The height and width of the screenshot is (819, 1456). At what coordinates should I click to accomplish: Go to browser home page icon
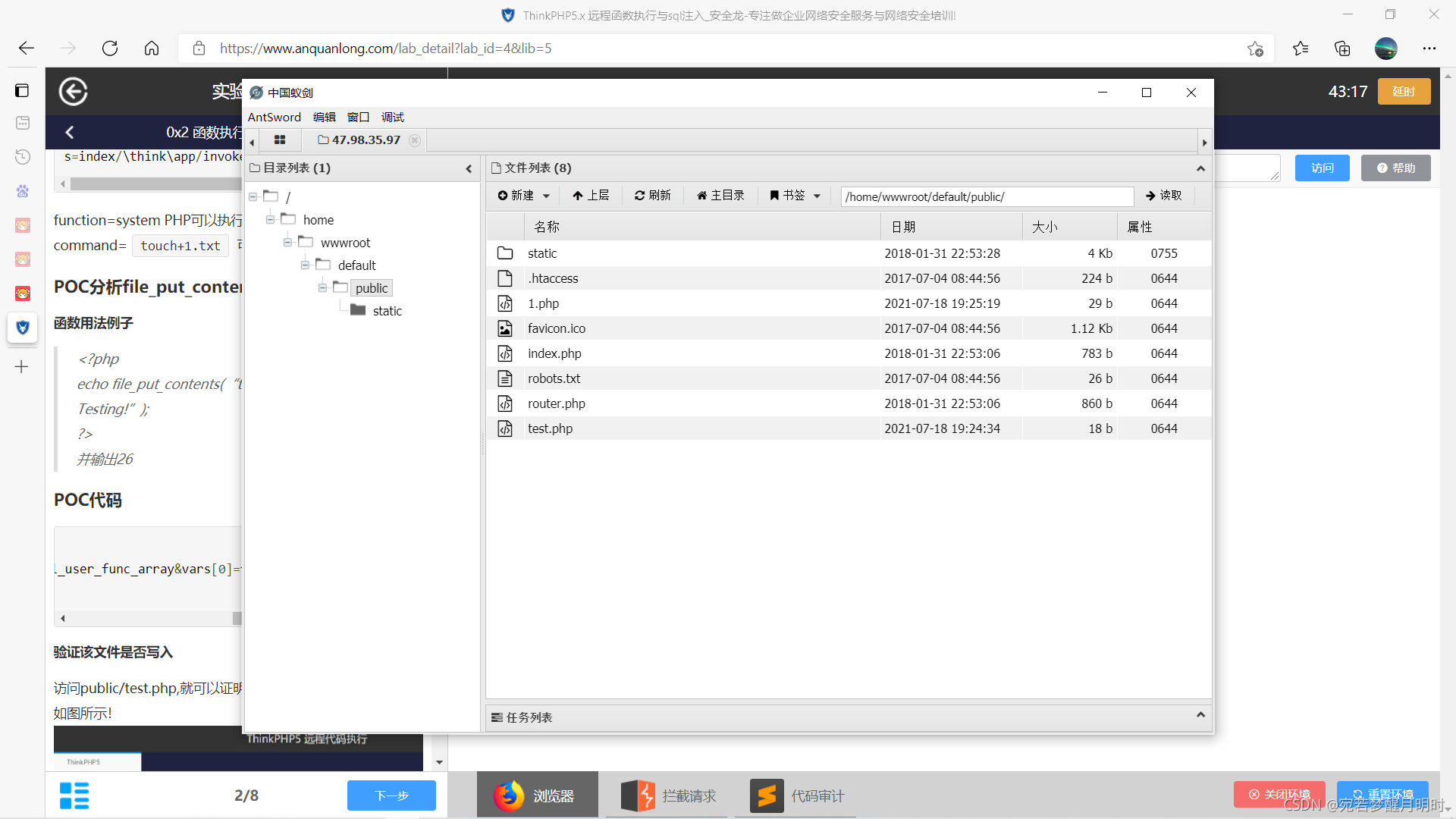pos(152,49)
